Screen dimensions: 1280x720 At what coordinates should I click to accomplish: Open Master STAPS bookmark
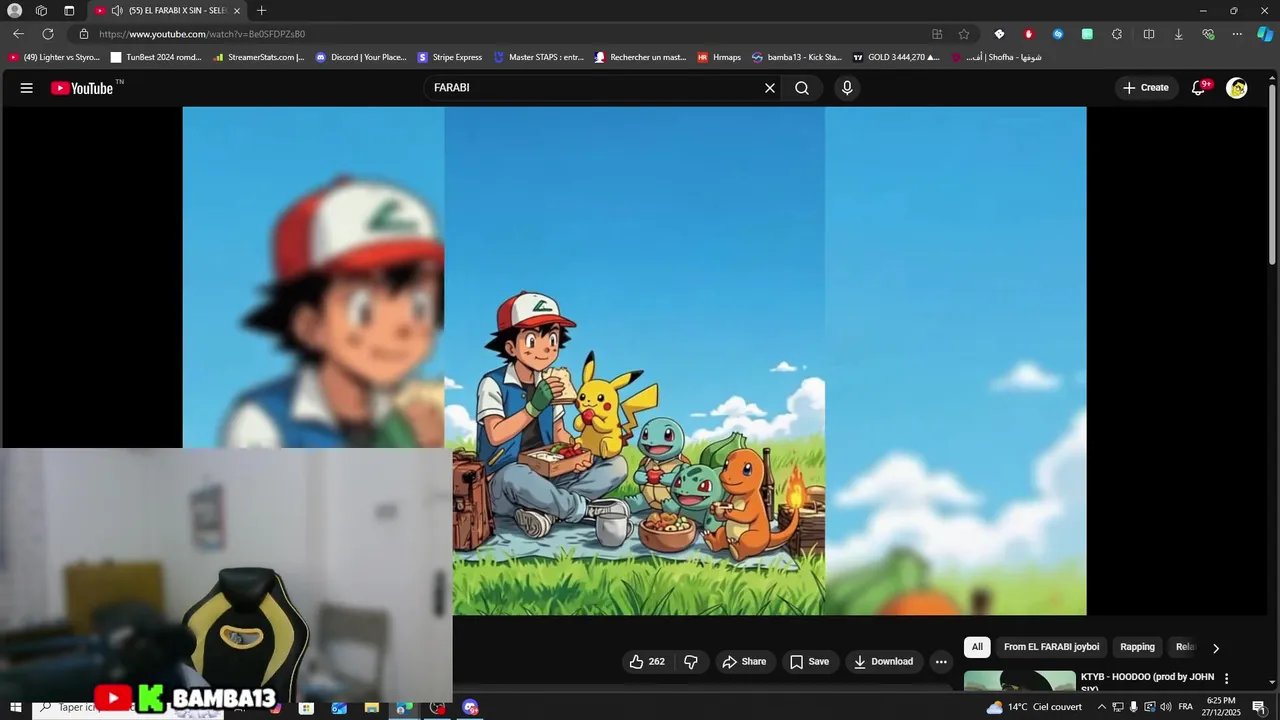[x=539, y=57]
